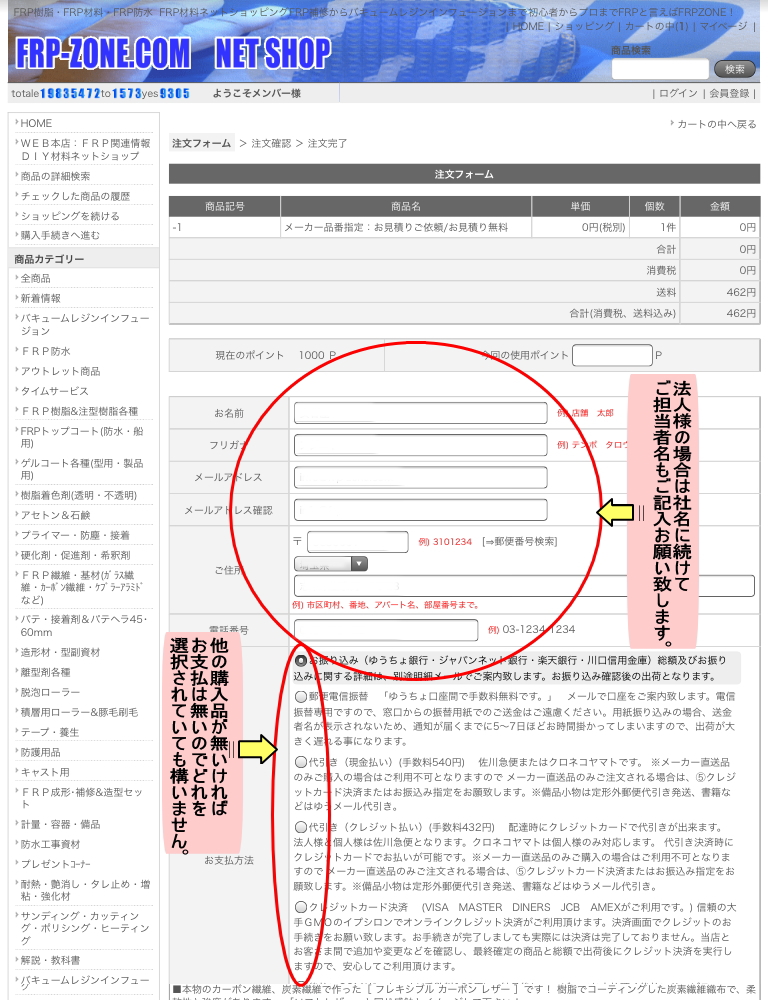Focus the 今回の使用ポイント input
Viewport: 768px width, 1000px height.
coord(612,355)
